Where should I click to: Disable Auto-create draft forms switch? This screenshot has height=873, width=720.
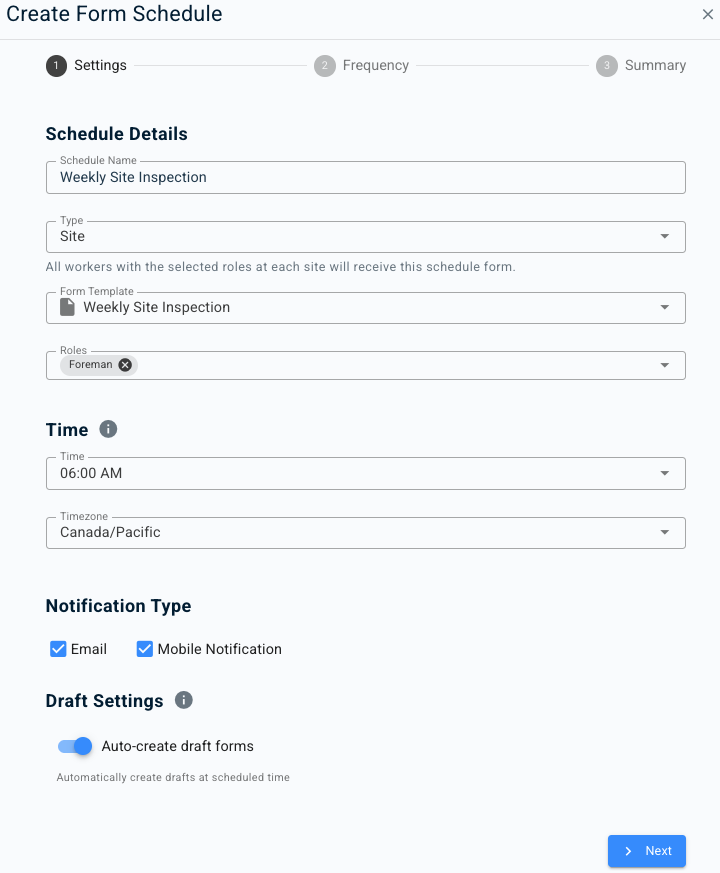tap(75, 746)
